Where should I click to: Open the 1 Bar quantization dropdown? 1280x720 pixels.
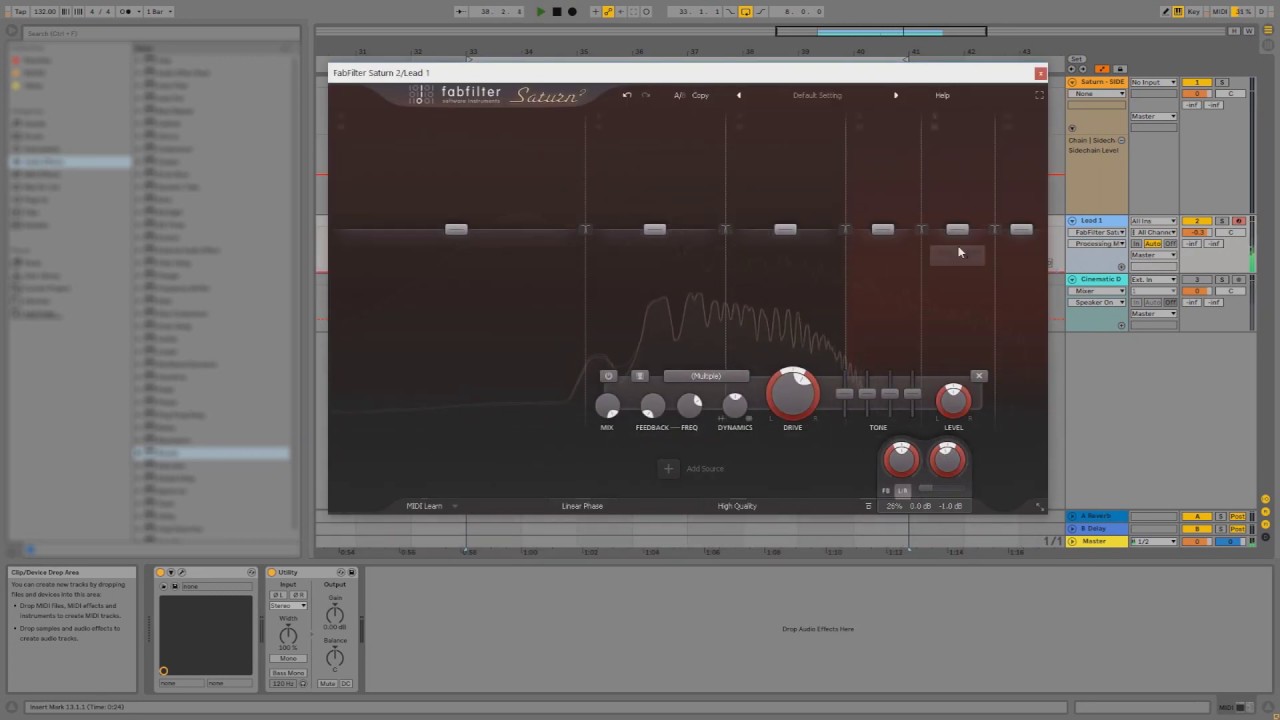click(159, 12)
